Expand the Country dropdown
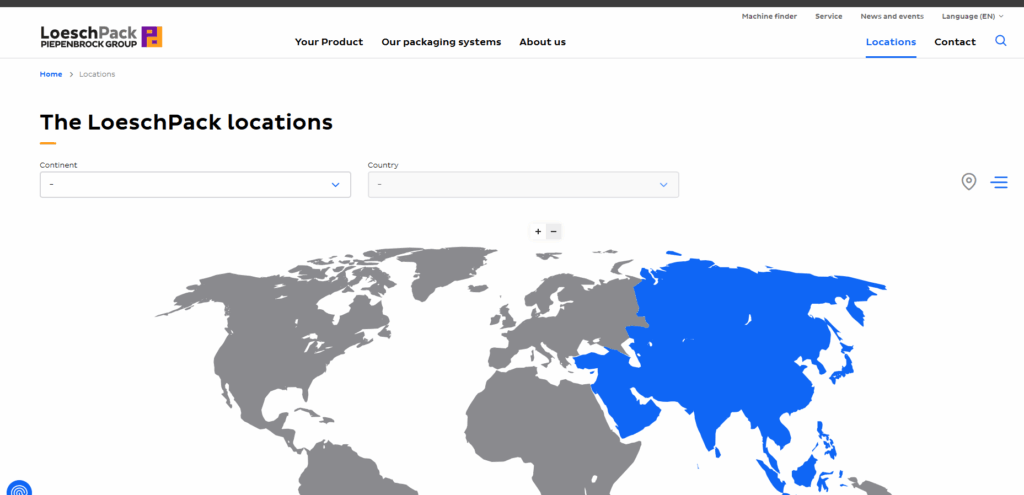Viewport: 1024px width, 495px height. click(x=523, y=184)
